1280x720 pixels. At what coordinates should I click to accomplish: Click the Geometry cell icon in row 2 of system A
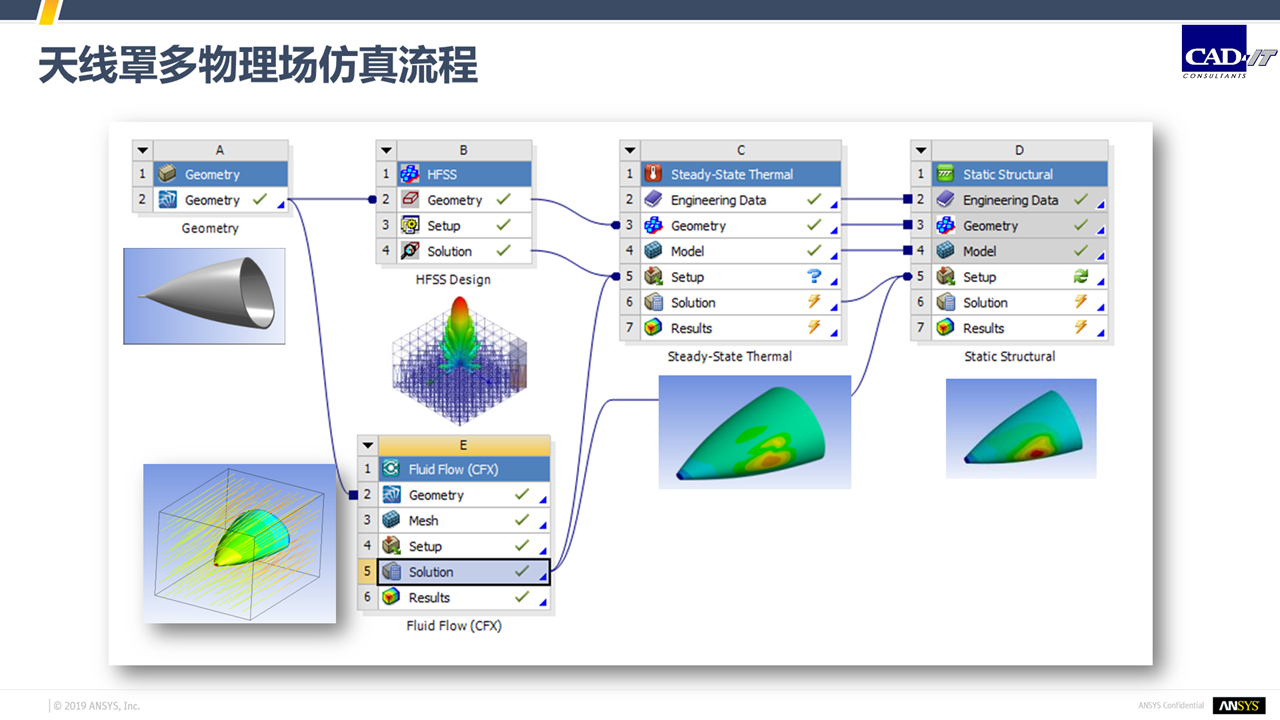coord(167,200)
